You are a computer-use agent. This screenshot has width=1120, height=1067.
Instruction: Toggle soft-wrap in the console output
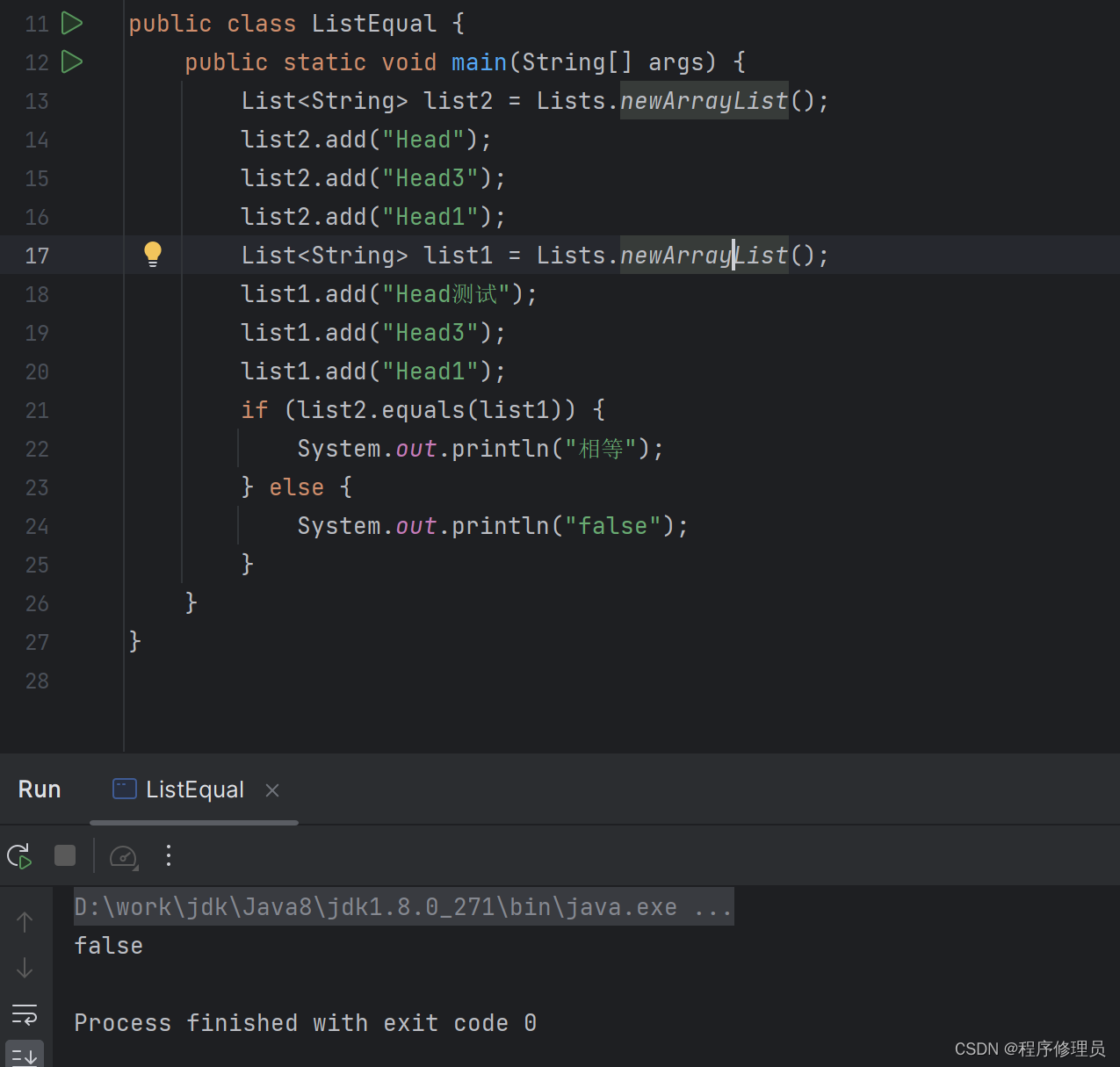[25, 1014]
